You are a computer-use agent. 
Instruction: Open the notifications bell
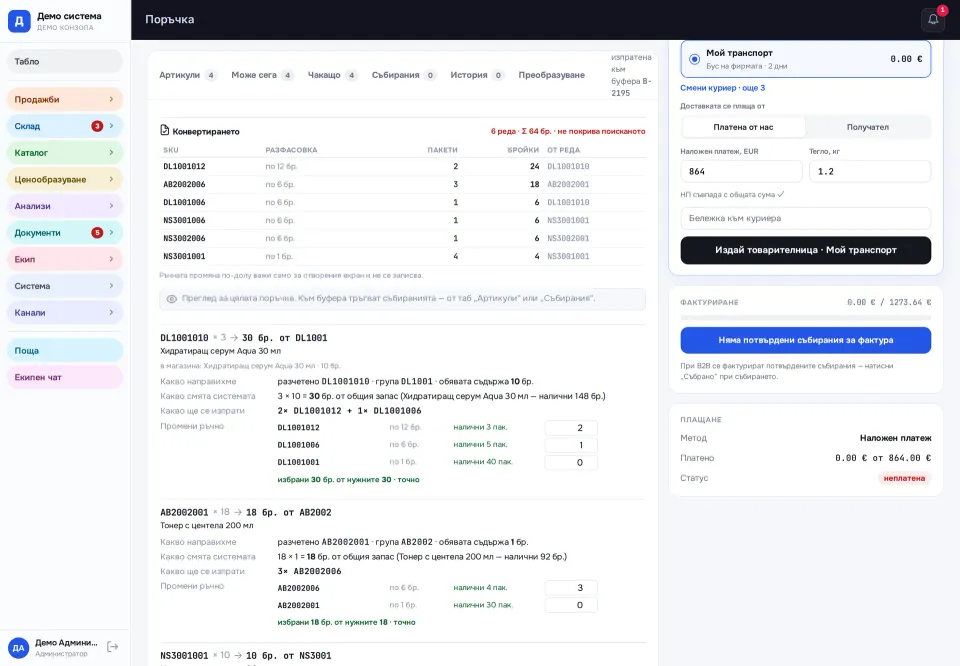pyautogui.click(x=933, y=20)
